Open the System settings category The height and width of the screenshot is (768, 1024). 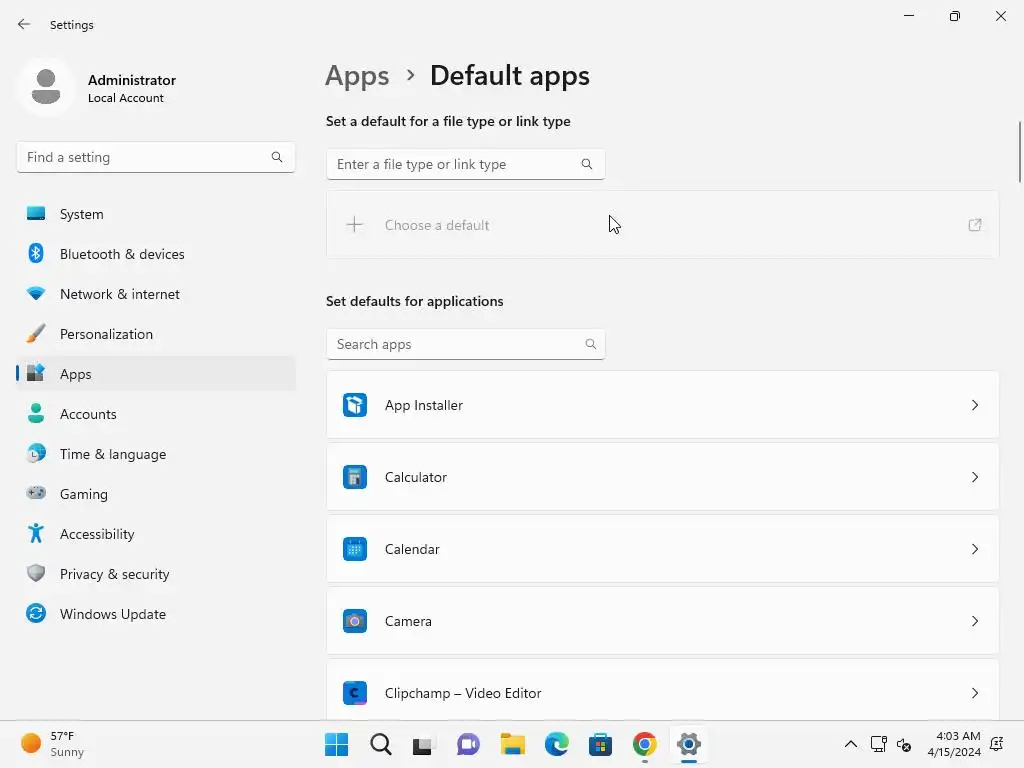[155, 214]
